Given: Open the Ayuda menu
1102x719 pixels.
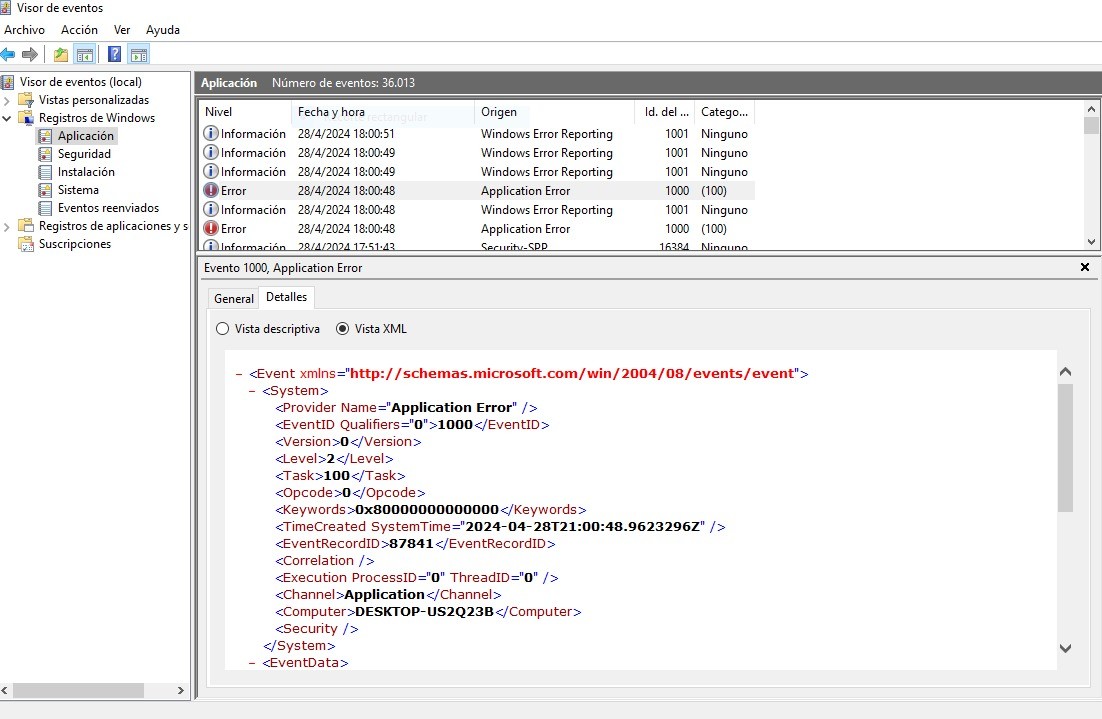Looking at the screenshot, I should coord(163,30).
